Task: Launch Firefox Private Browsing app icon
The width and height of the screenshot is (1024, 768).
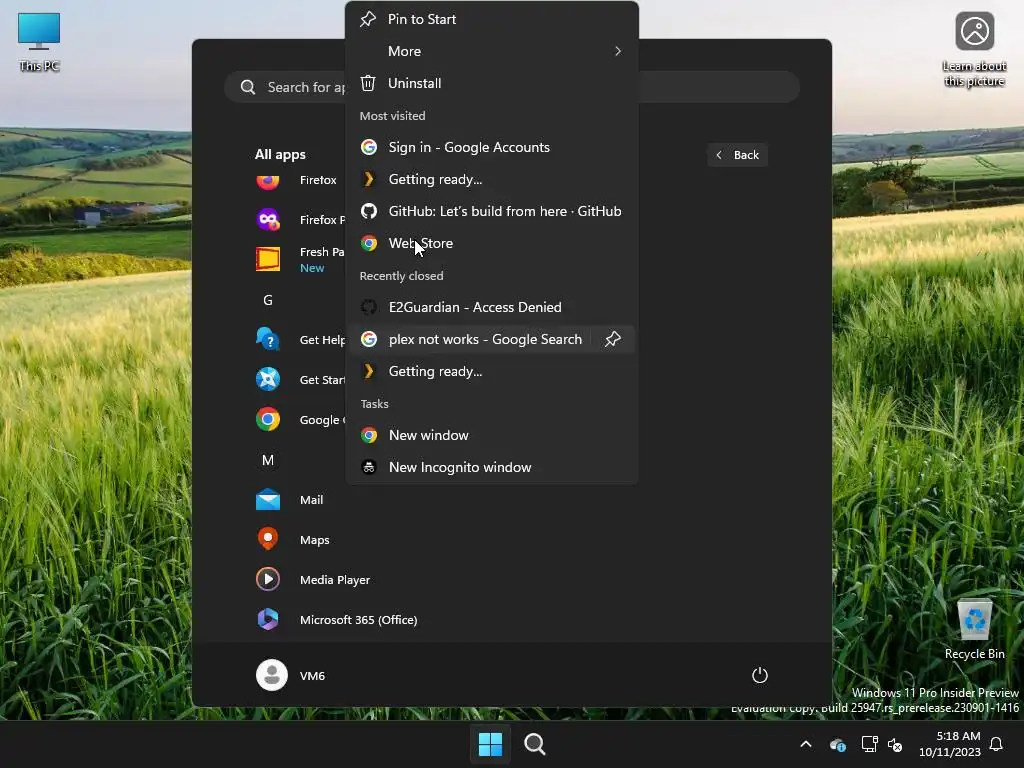Action: [x=268, y=219]
